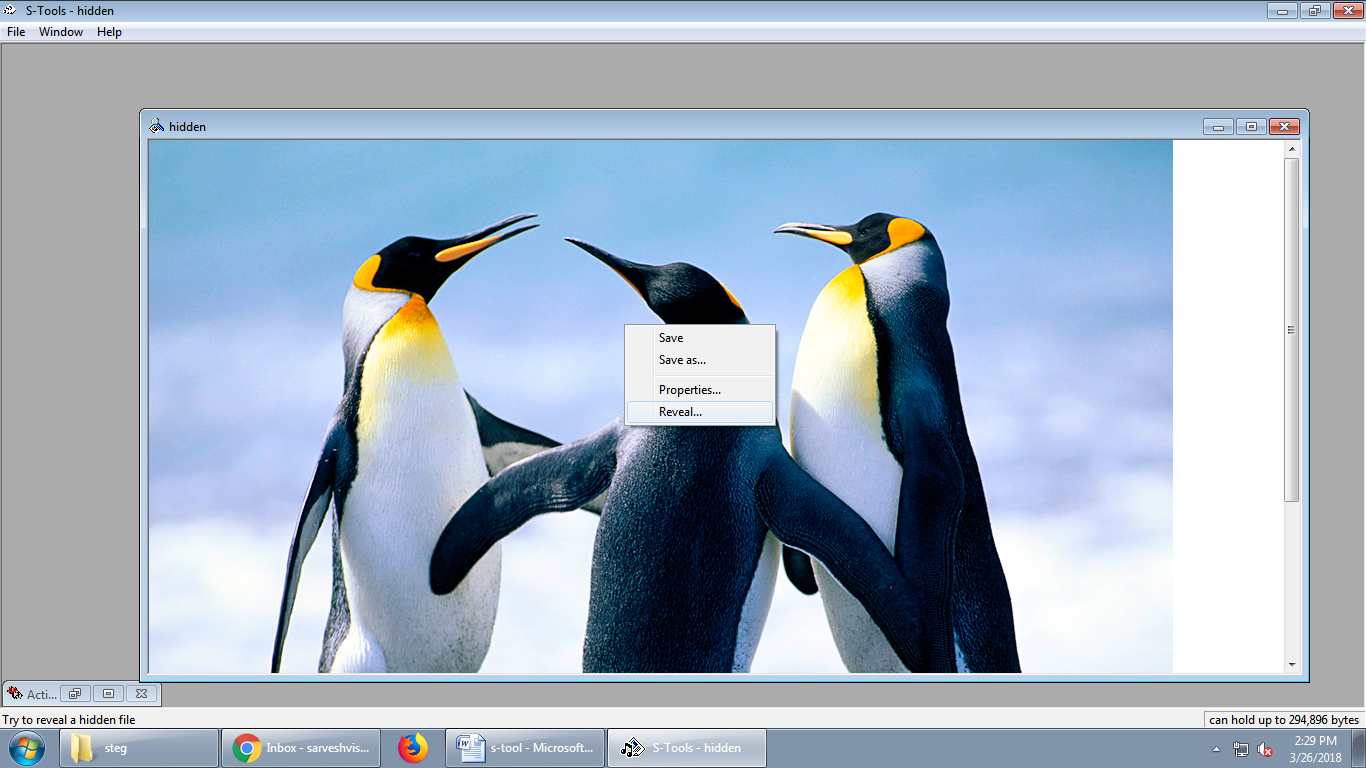The image size is (1366, 768).
Task: Click the S-Tools app icon in title bar
Action: point(11,11)
